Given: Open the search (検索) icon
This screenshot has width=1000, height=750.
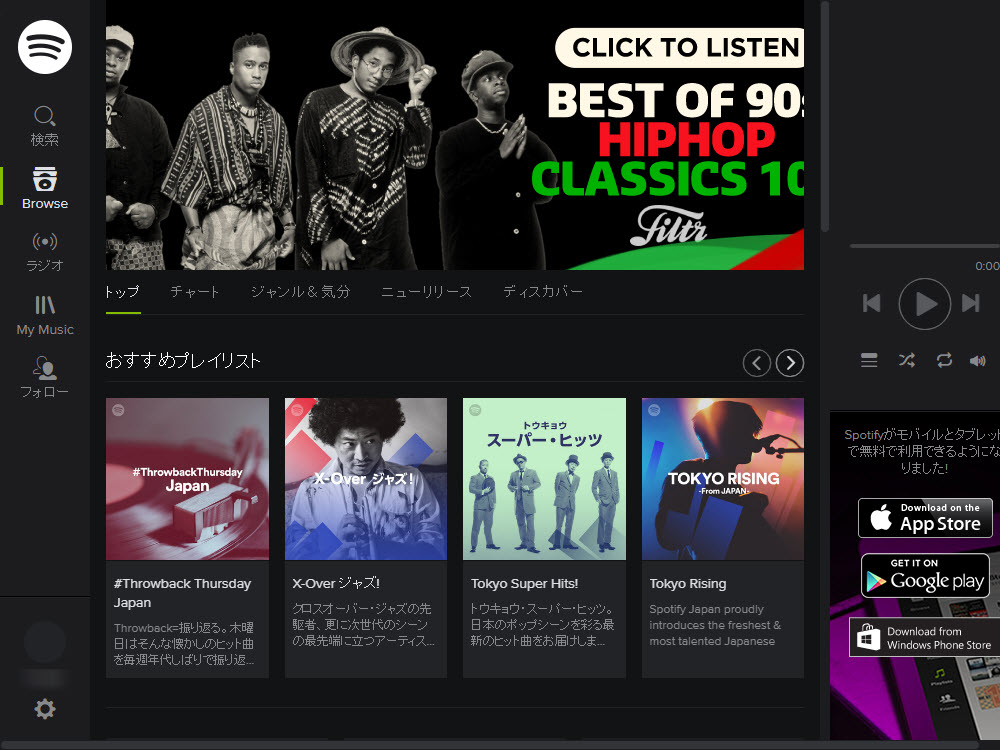Looking at the screenshot, I should click(45, 116).
